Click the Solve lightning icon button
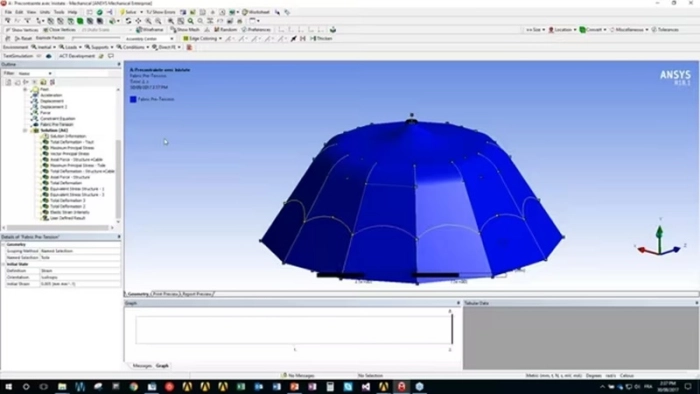 point(129,12)
